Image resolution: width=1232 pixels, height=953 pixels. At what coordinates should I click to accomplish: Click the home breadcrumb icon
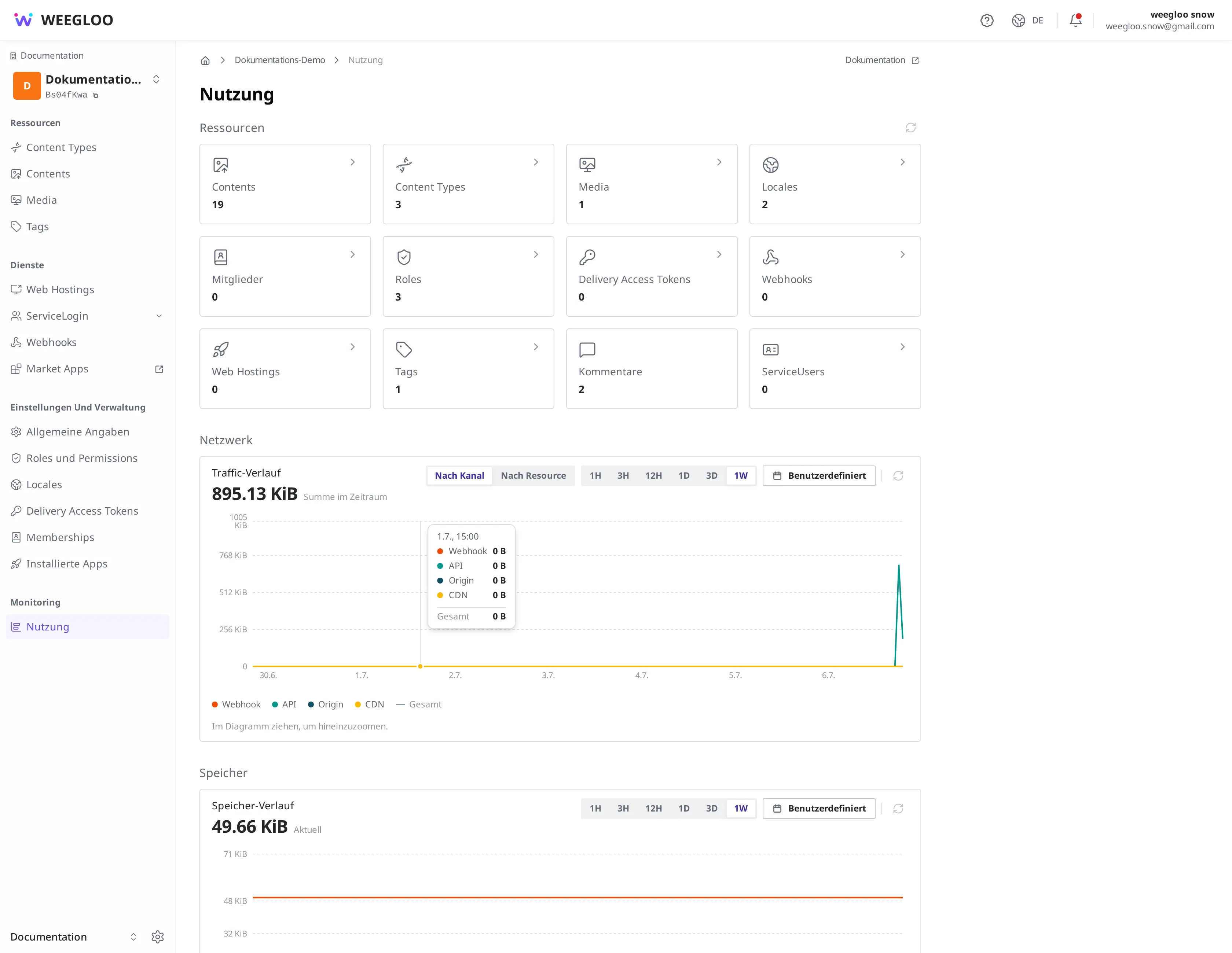point(205,60)
